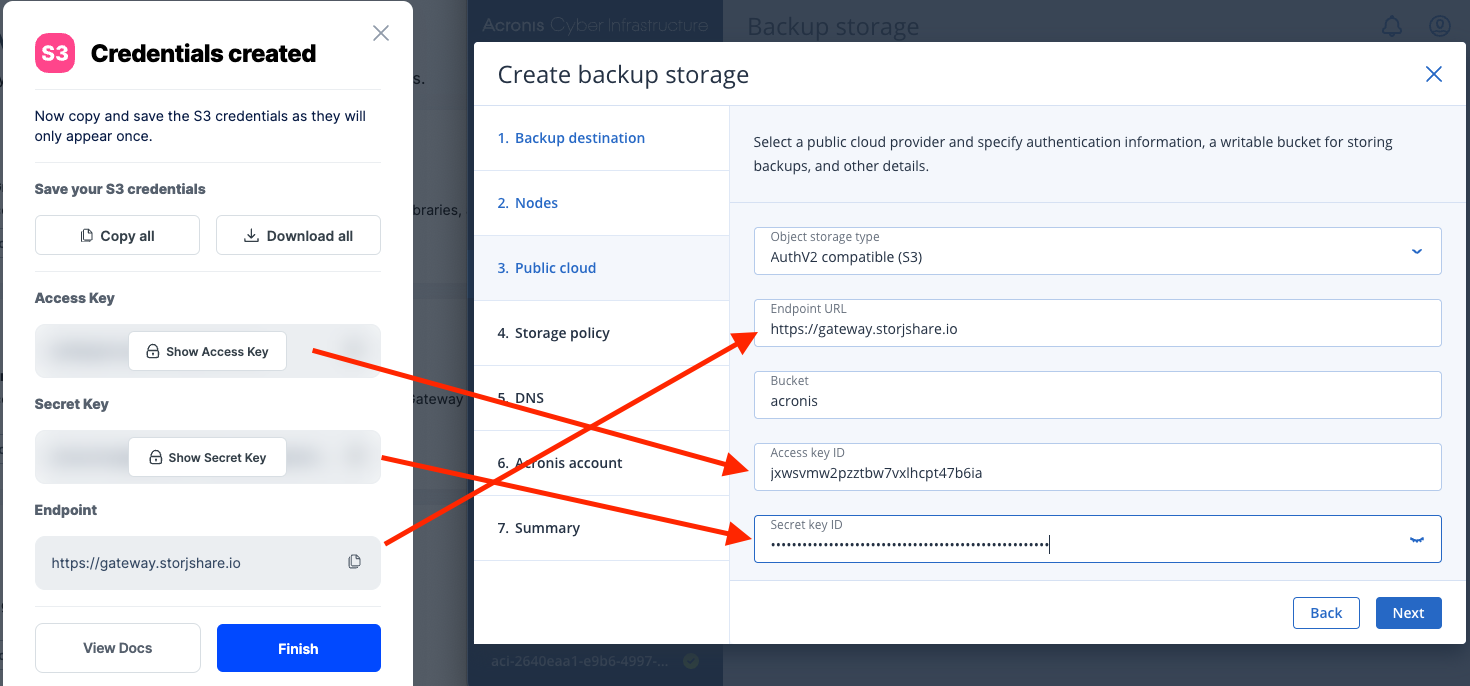This screenshot has width=1470, height=686.
Task: Click the Endpoint URL field
Action: [1097, 322]
